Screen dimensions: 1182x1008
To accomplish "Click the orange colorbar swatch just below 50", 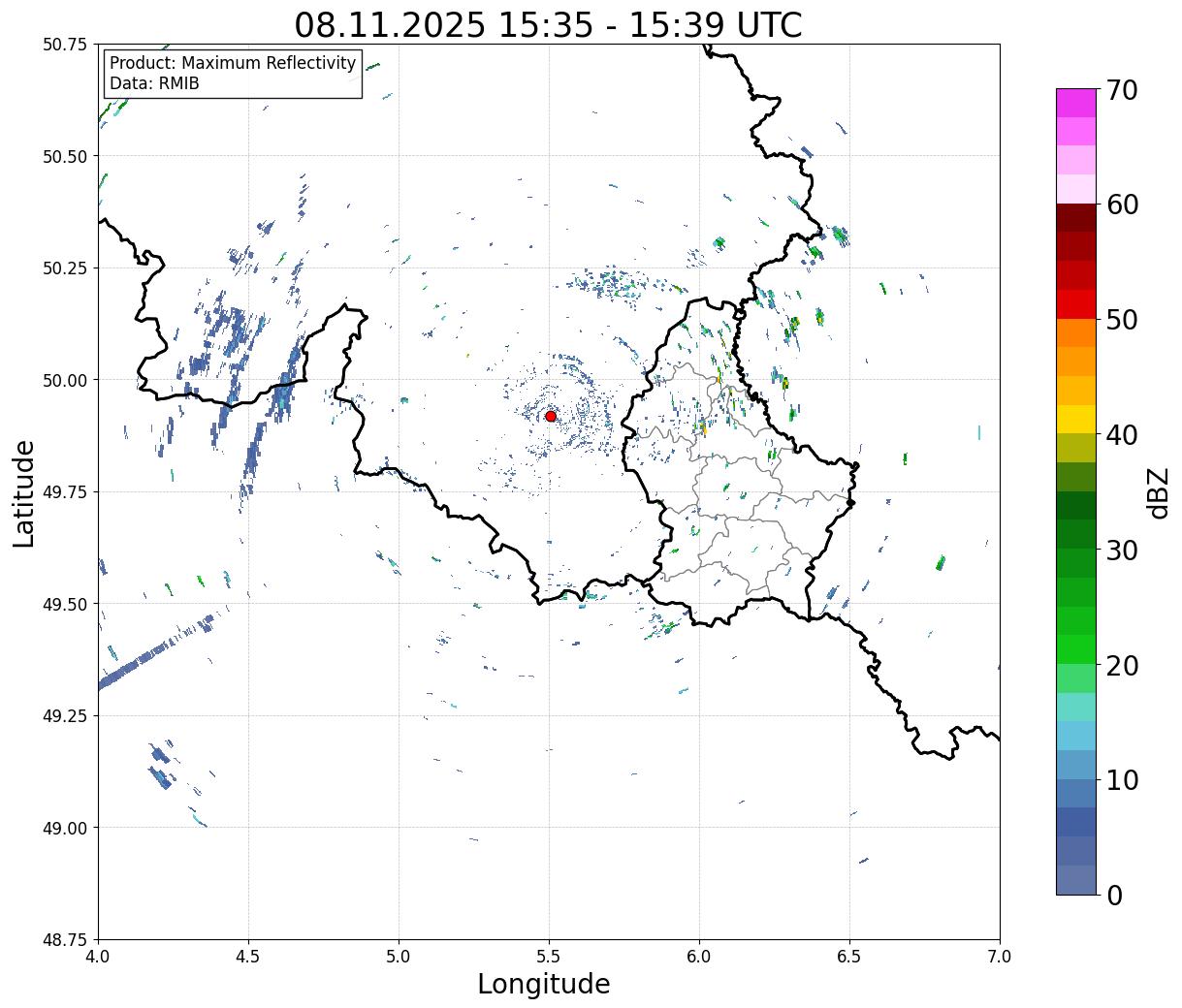I will click(1076, 332).
